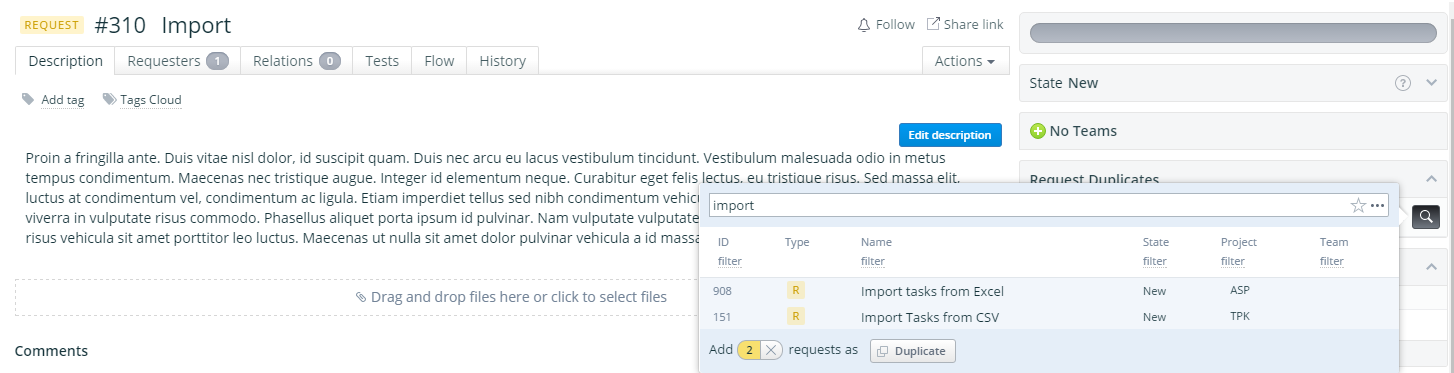Viewport: 1454px width, 373px height.
Task: Click request ID 908
Action: (x=722, y=291)
